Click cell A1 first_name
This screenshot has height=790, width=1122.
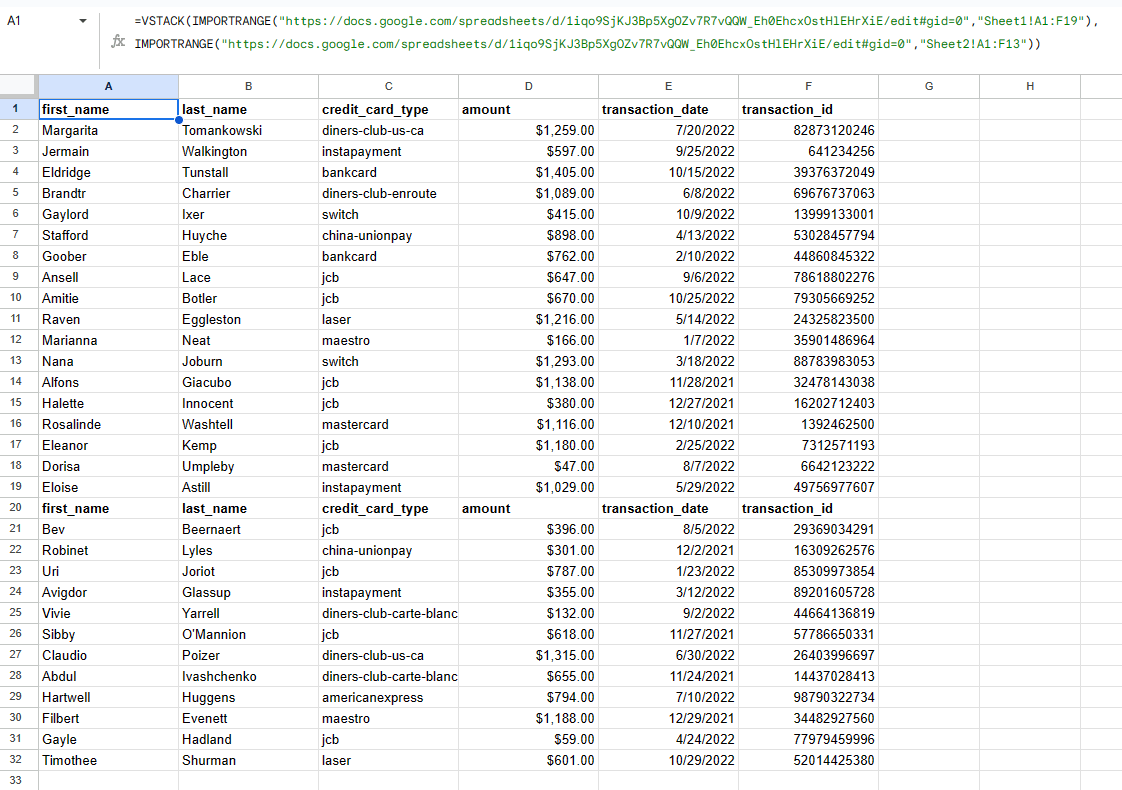108,109
